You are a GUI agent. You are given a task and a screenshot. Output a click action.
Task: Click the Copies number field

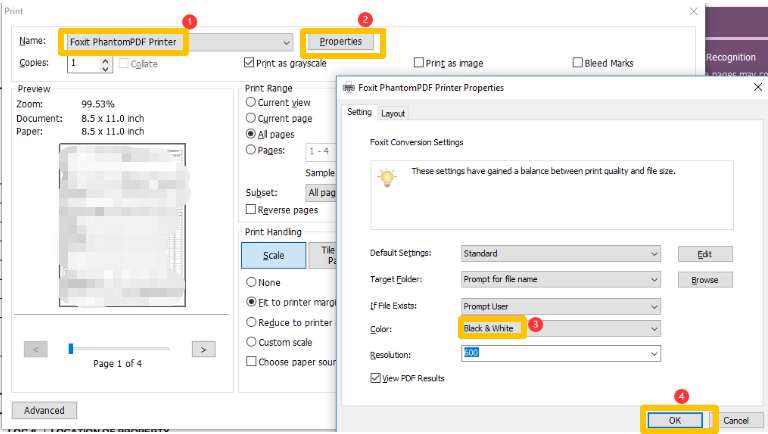click(84, 63)
